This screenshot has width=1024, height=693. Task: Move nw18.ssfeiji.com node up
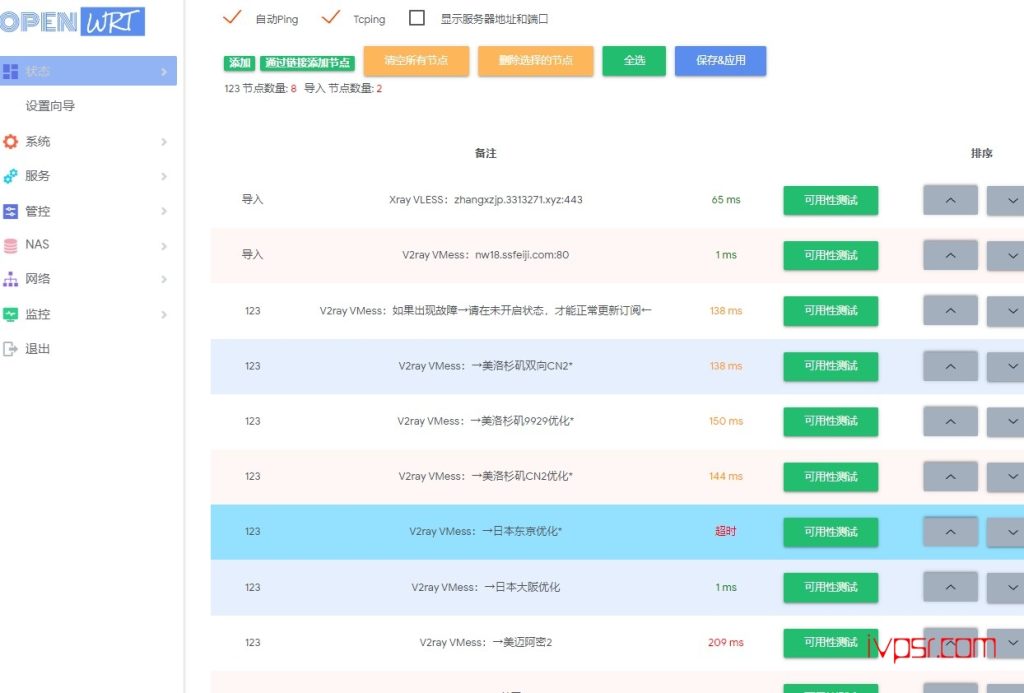[x=950, y=255]
